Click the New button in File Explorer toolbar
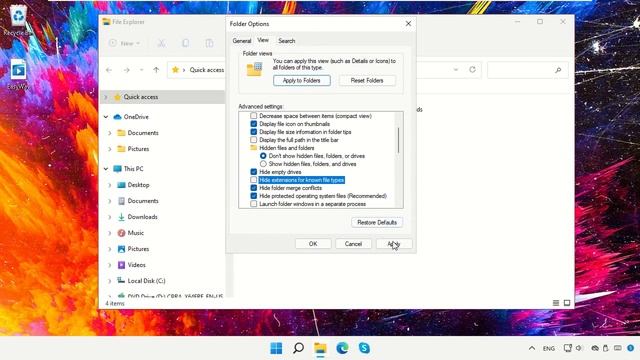Image resolution: width=640 pixels, height=360 pixels. click(125, 43)
